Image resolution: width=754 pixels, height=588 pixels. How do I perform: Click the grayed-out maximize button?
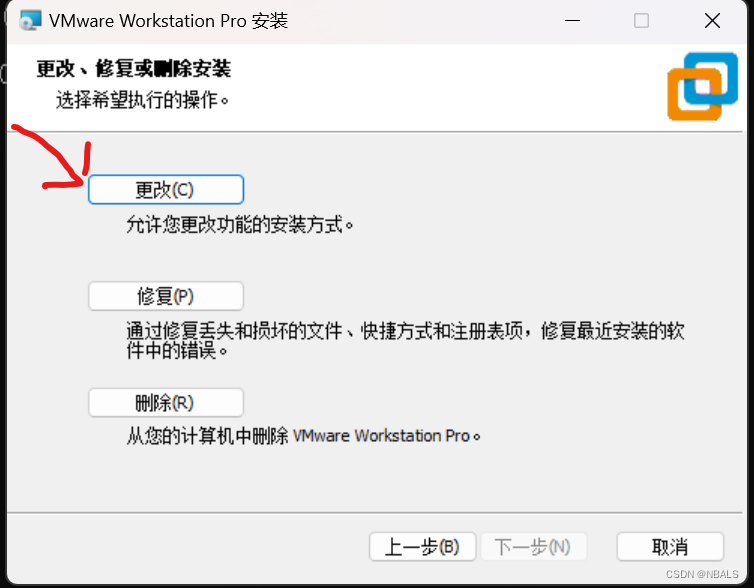(x=641, y=21)
